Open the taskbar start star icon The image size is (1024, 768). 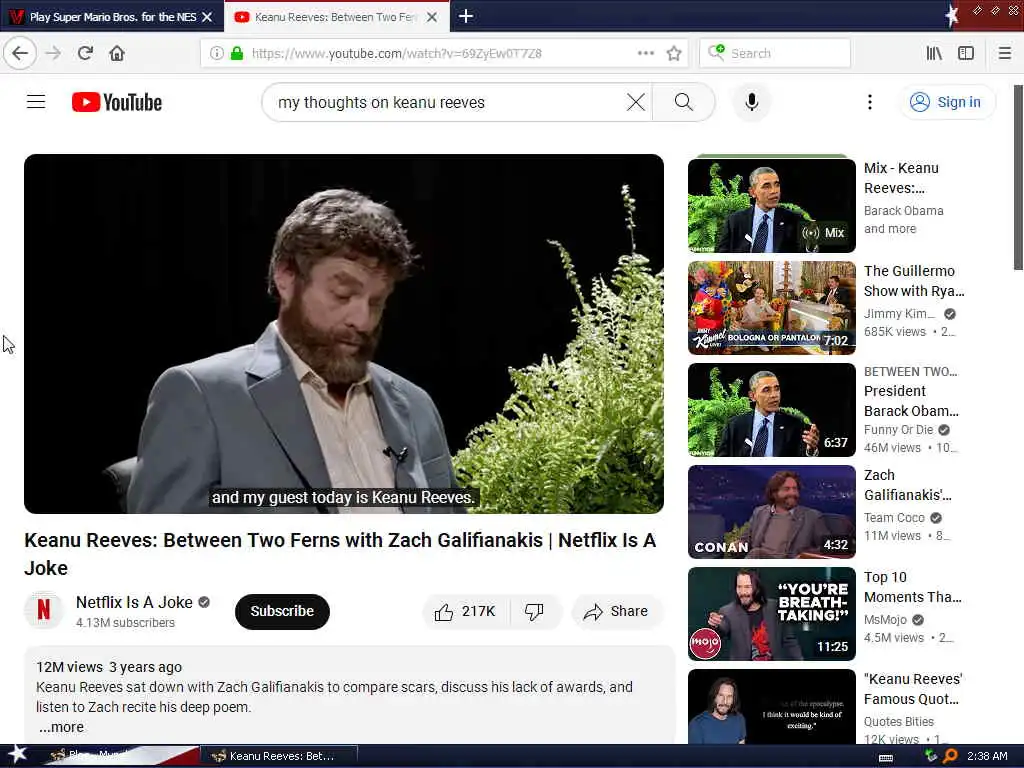pos(17,755)
